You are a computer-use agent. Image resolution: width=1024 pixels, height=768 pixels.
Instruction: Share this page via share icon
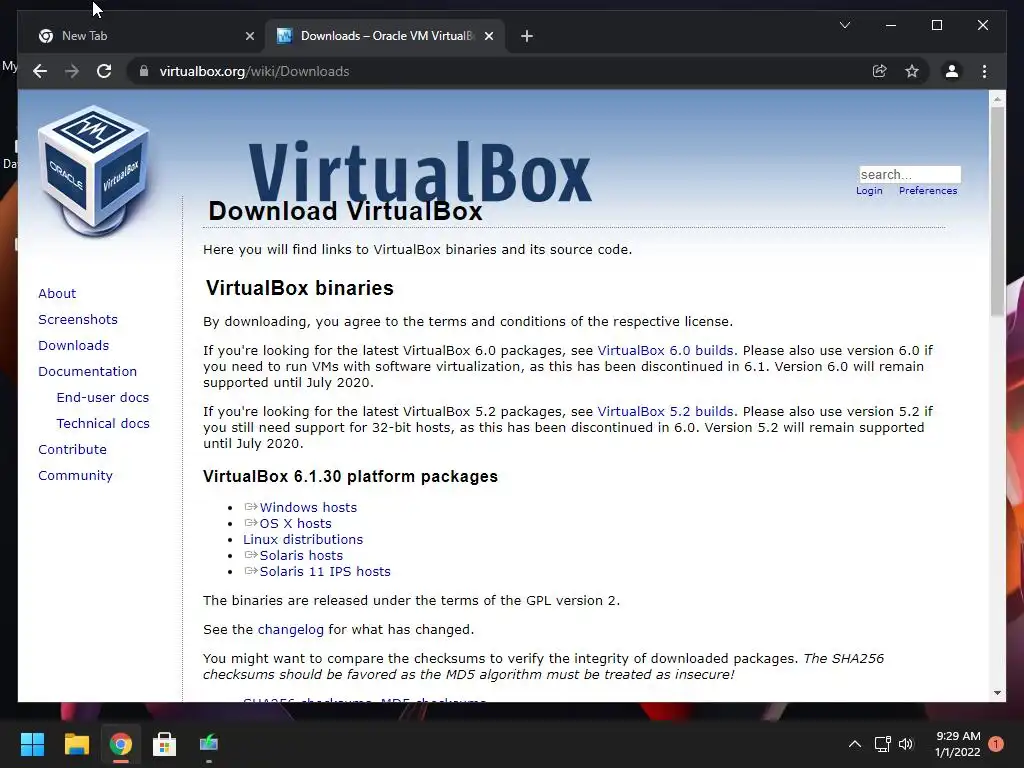[880, 71]
